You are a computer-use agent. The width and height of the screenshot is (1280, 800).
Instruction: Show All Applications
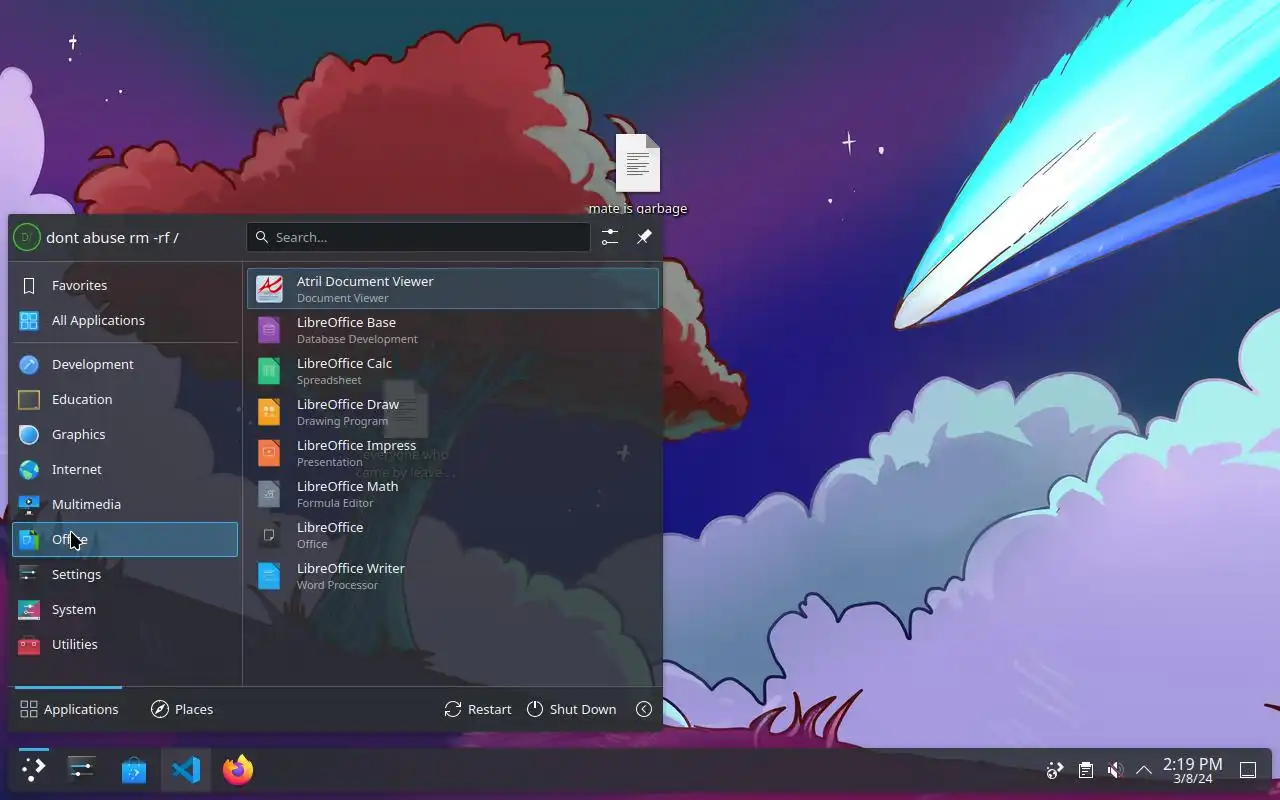[x=125, y=320]
